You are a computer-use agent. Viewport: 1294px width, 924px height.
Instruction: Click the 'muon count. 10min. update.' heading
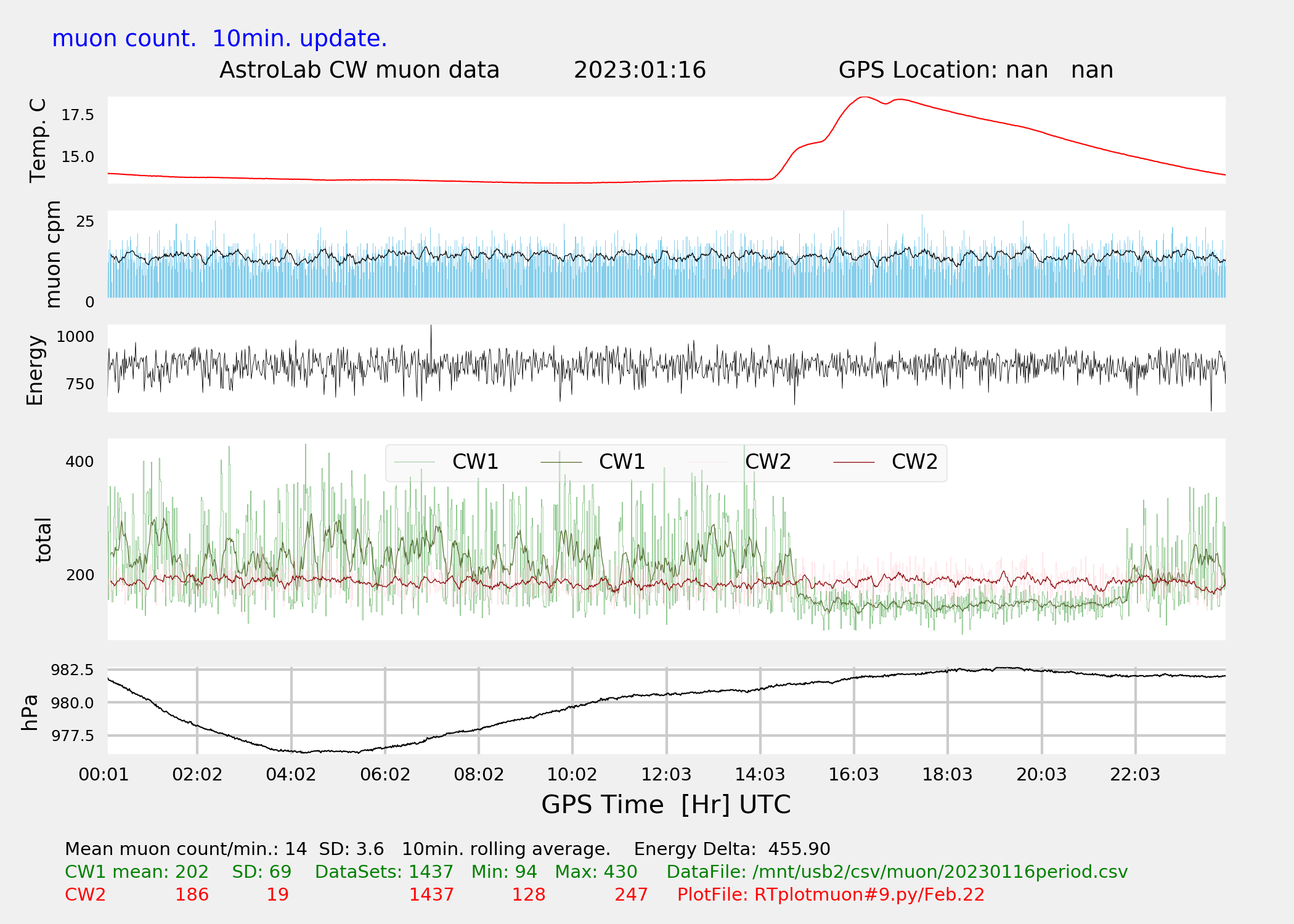(219, 39)
